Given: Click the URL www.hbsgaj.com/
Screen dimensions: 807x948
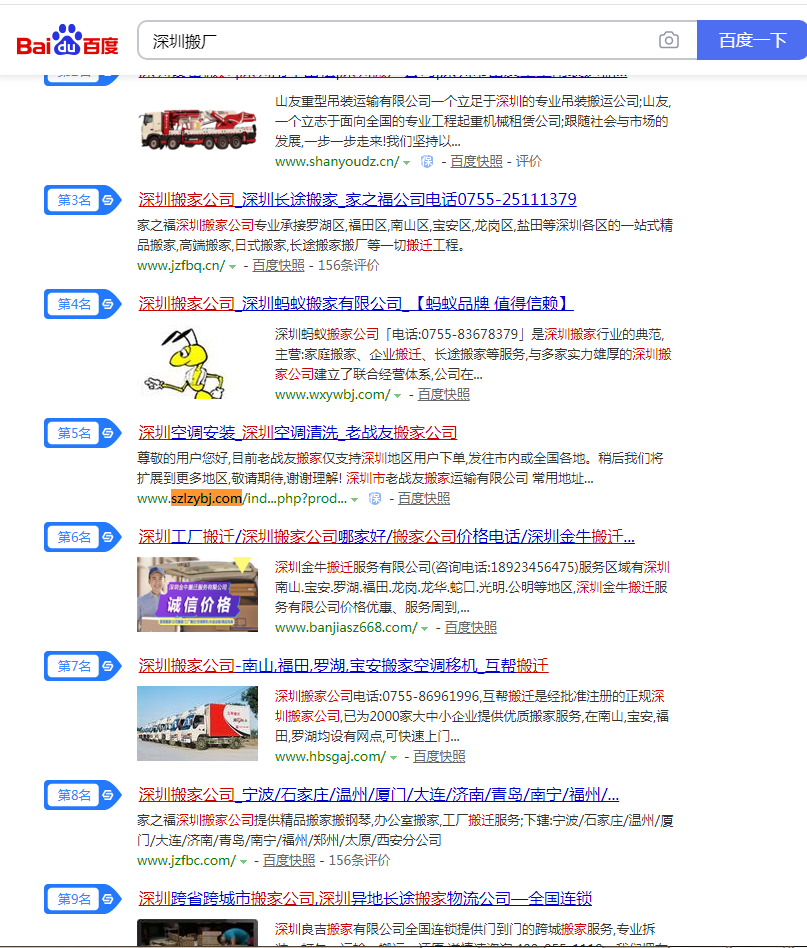Looking at the screenshot, I should (x=331, y=756).
